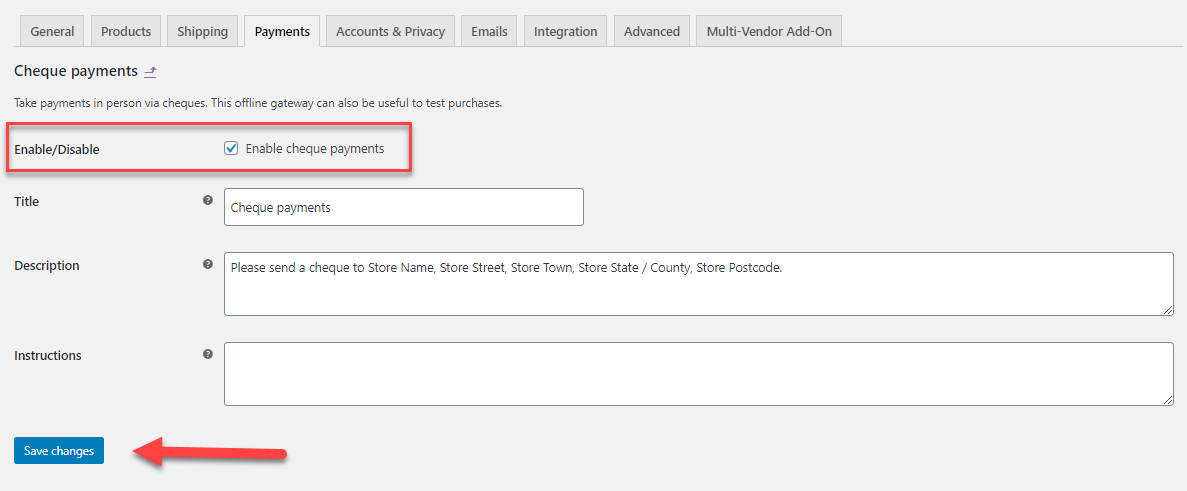Switch to the Emails tab

click(x=489, y=31)
